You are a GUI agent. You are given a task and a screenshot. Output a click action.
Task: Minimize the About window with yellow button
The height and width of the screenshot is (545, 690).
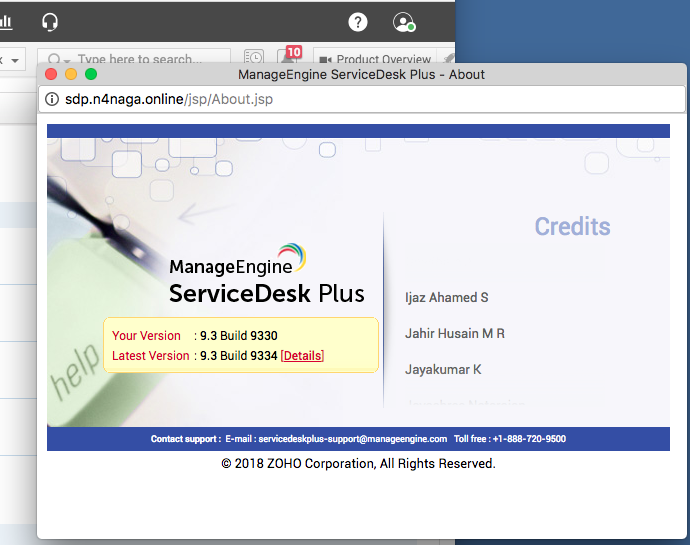[x=71, y=74]
